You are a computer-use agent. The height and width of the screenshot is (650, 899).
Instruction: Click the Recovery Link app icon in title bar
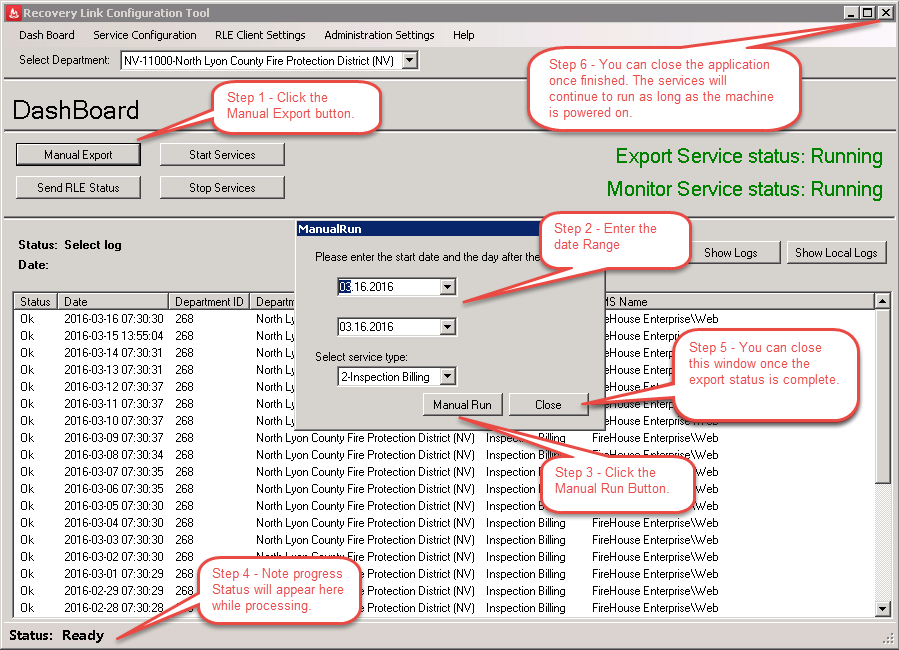click(12, 13)
